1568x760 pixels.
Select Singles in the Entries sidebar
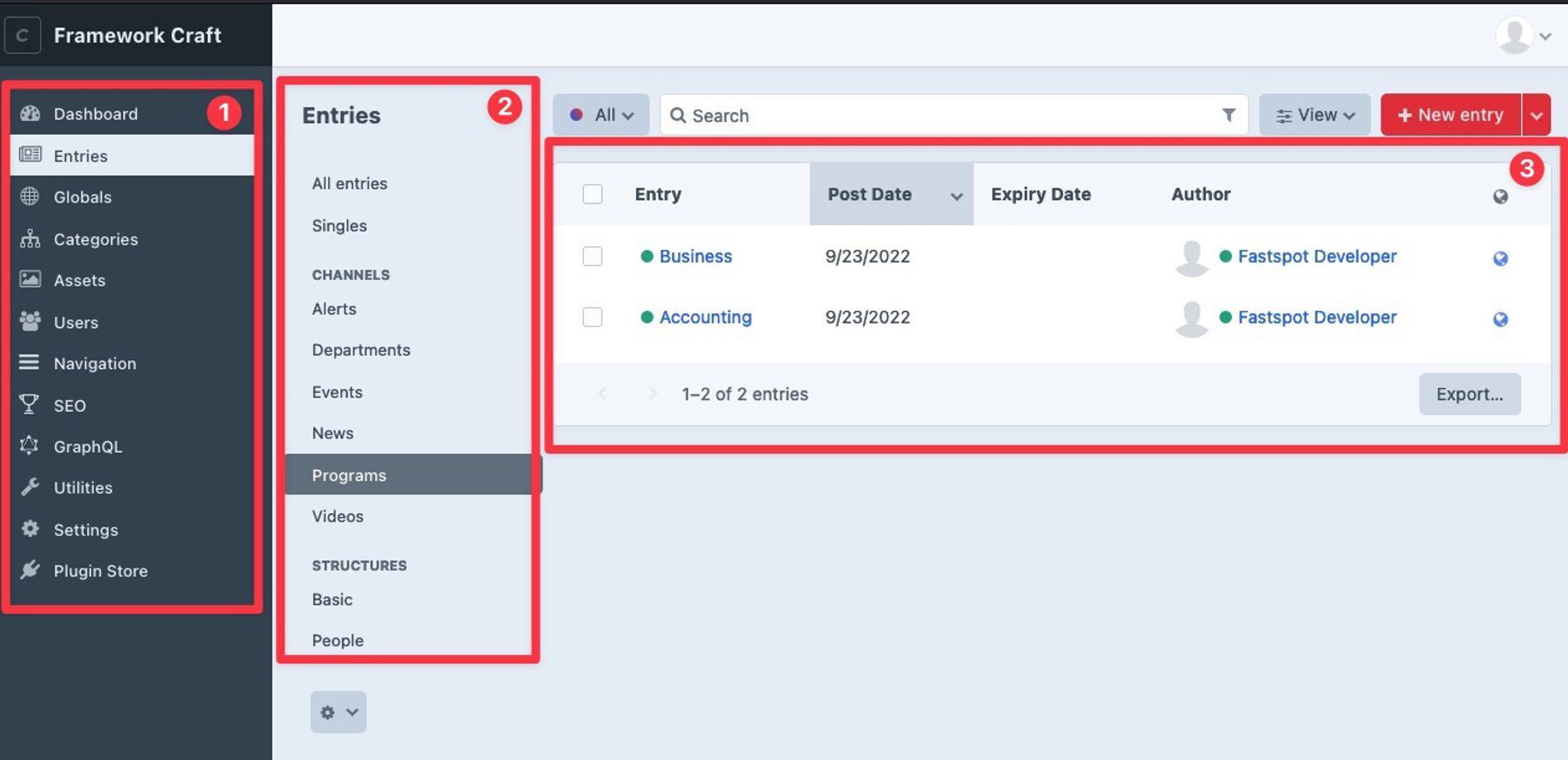(x=339, y=226)
